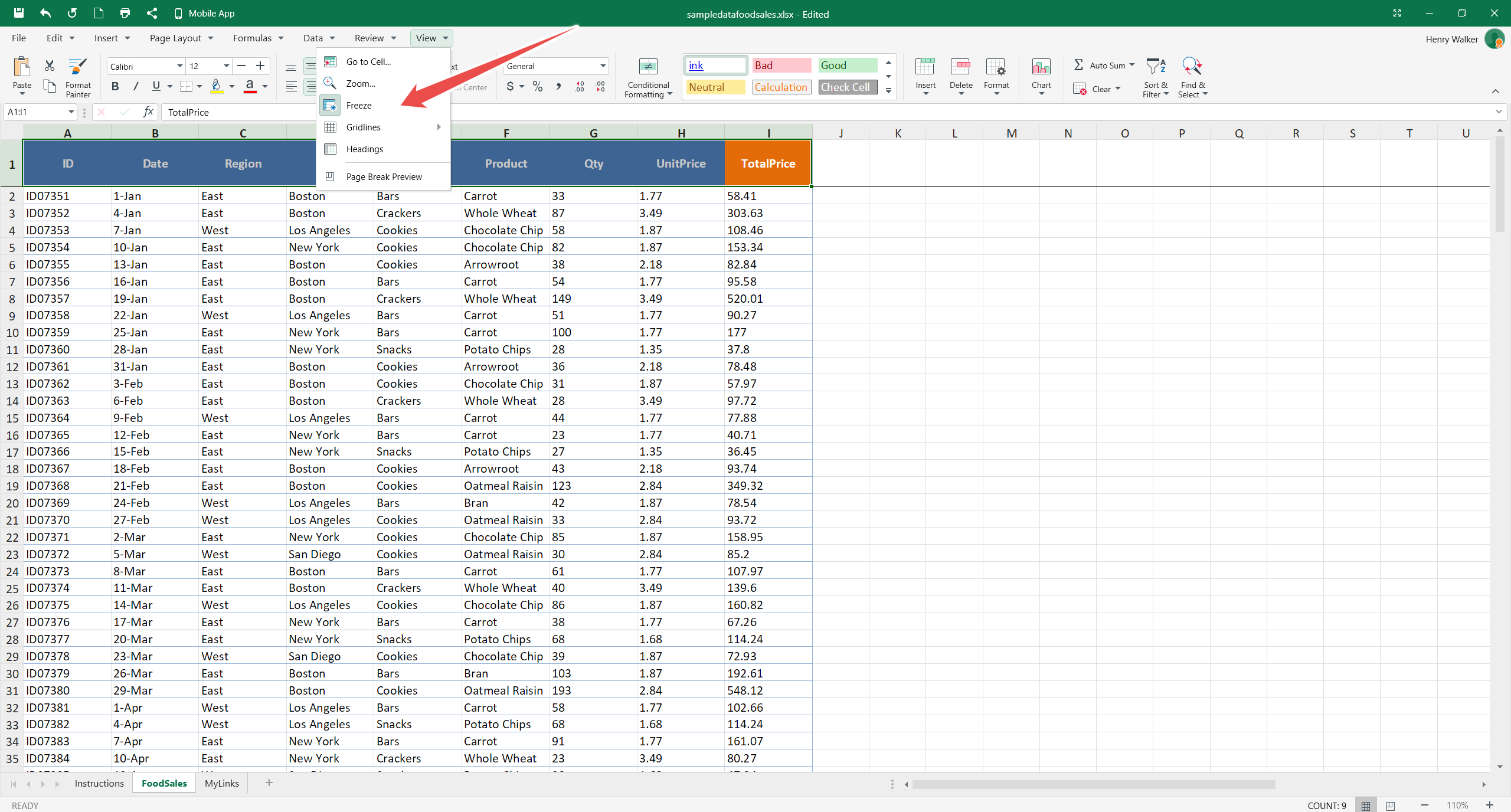Click the Print icon in the toolbar
1511x812 pixels.
pos(125,13)
